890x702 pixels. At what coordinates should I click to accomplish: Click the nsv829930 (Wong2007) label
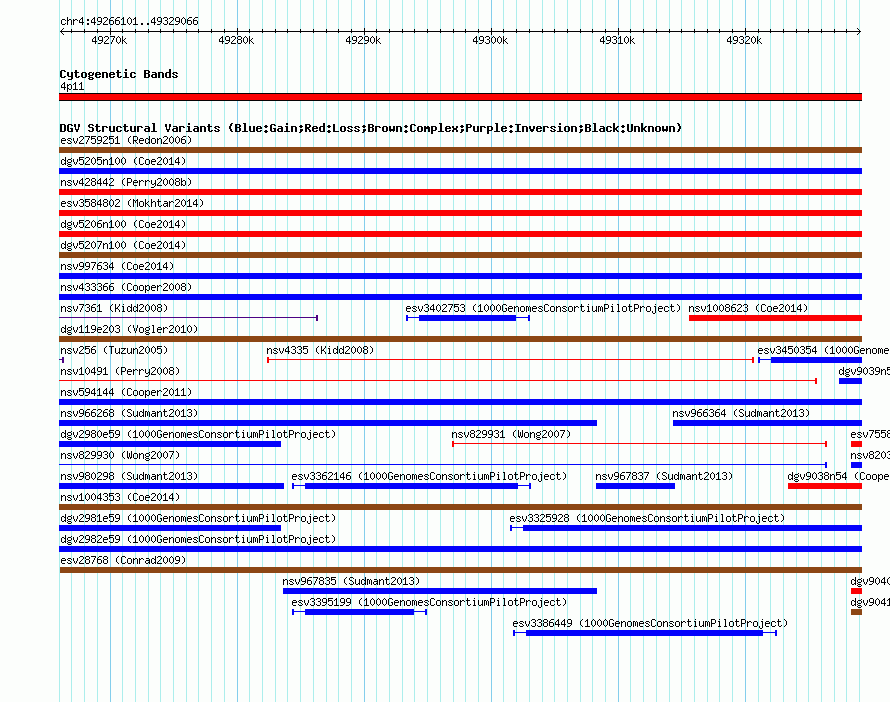point(120,455)
